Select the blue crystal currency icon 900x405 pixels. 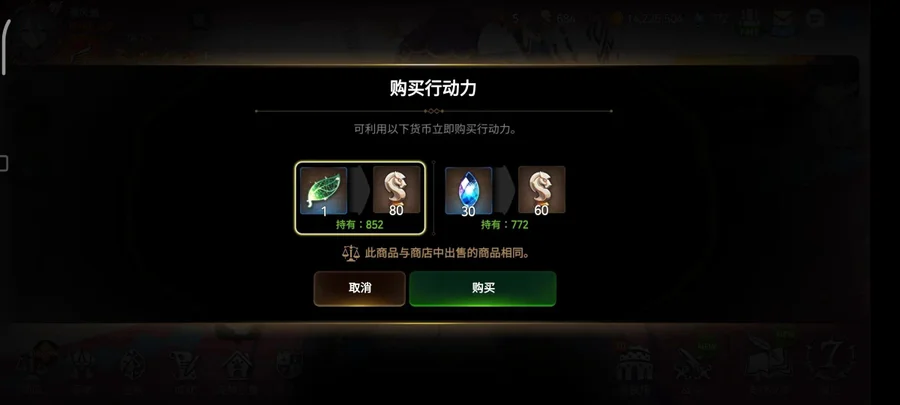(x=468, y=190)
